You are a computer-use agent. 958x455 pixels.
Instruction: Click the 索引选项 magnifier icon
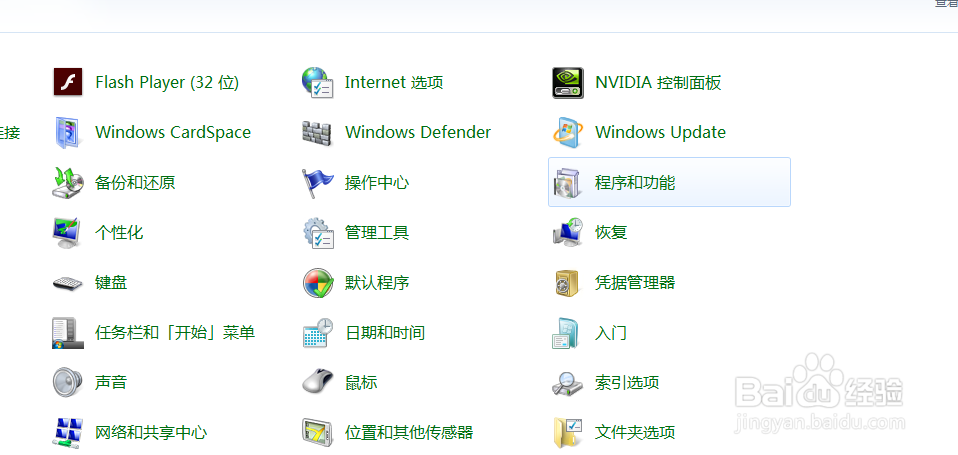(568, 384)
